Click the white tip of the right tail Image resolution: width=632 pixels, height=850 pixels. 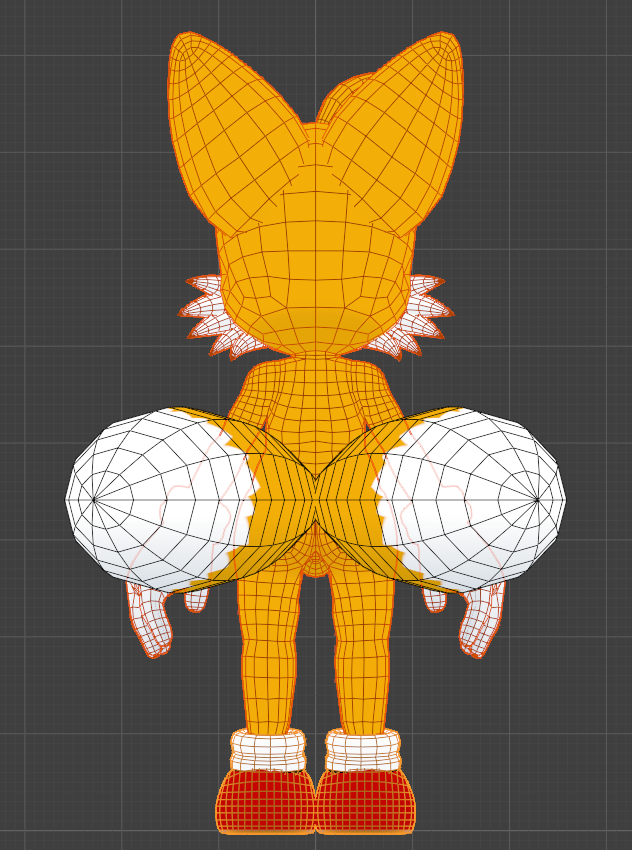(x=473, y=499)
